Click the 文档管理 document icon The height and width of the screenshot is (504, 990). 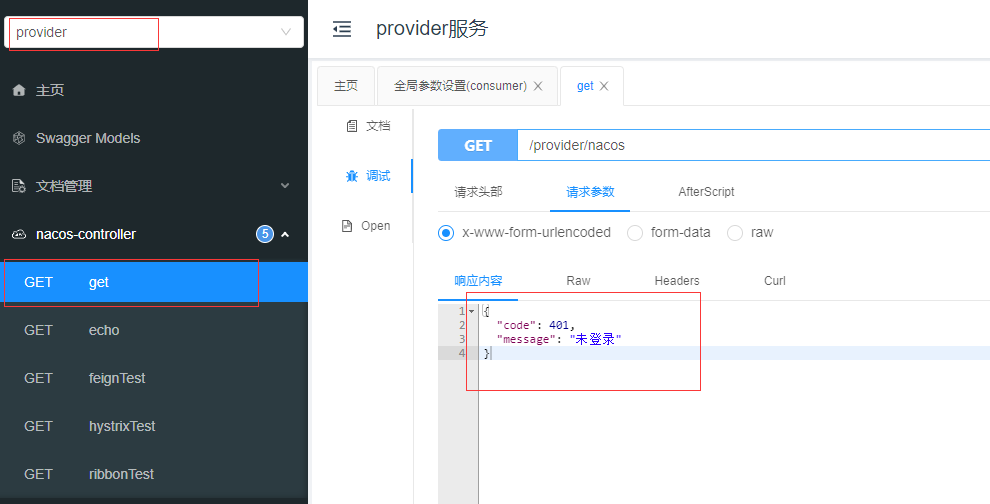[19, 186]
